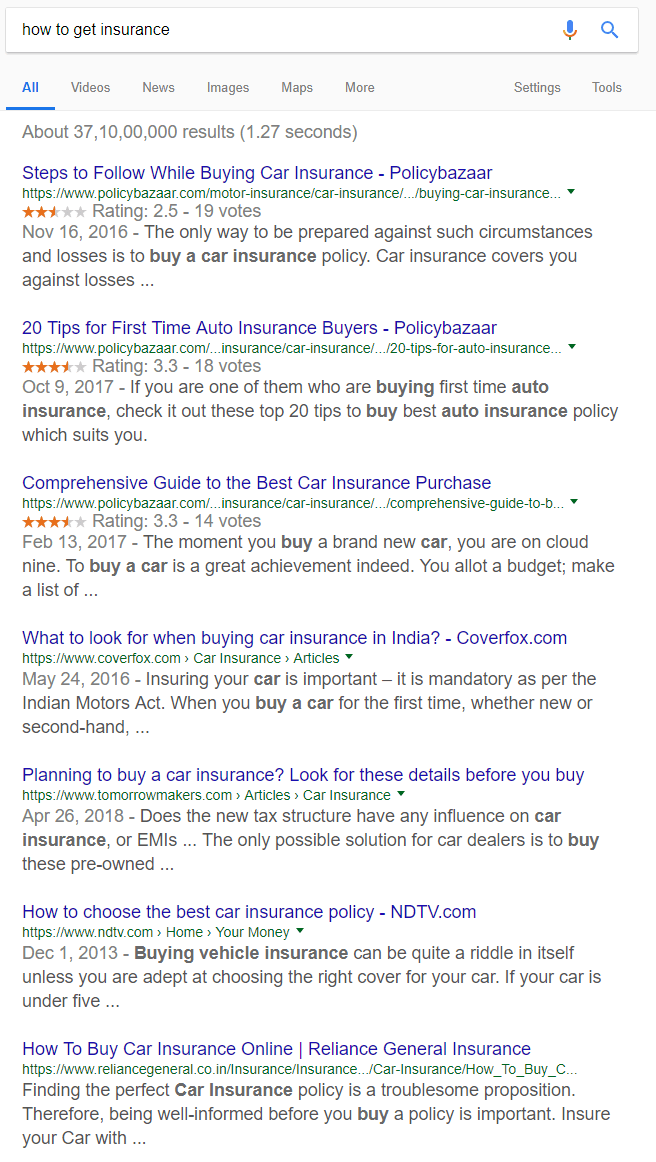
Task: Switch to the Videos tab
Action: pos(90,88)
